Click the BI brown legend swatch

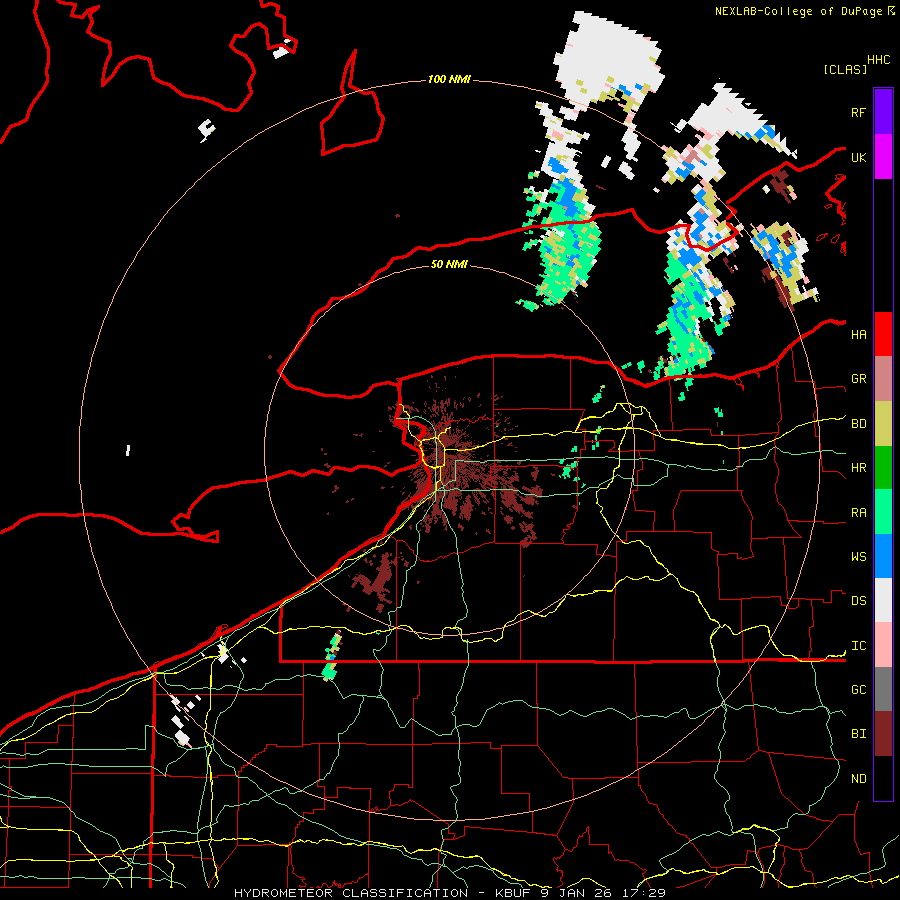[883, 734]
